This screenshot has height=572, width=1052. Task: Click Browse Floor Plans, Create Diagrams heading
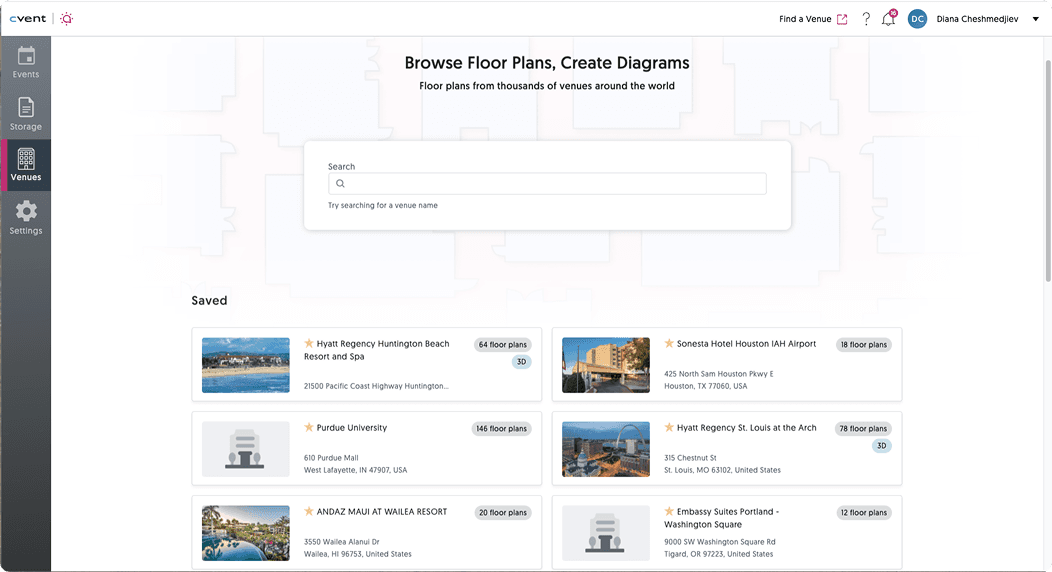(x=547, y=63)
